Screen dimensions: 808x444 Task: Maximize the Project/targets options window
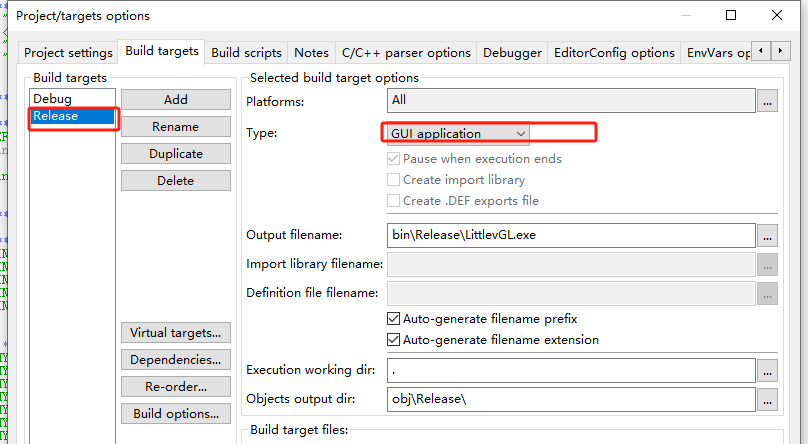[x=731, y=15]
